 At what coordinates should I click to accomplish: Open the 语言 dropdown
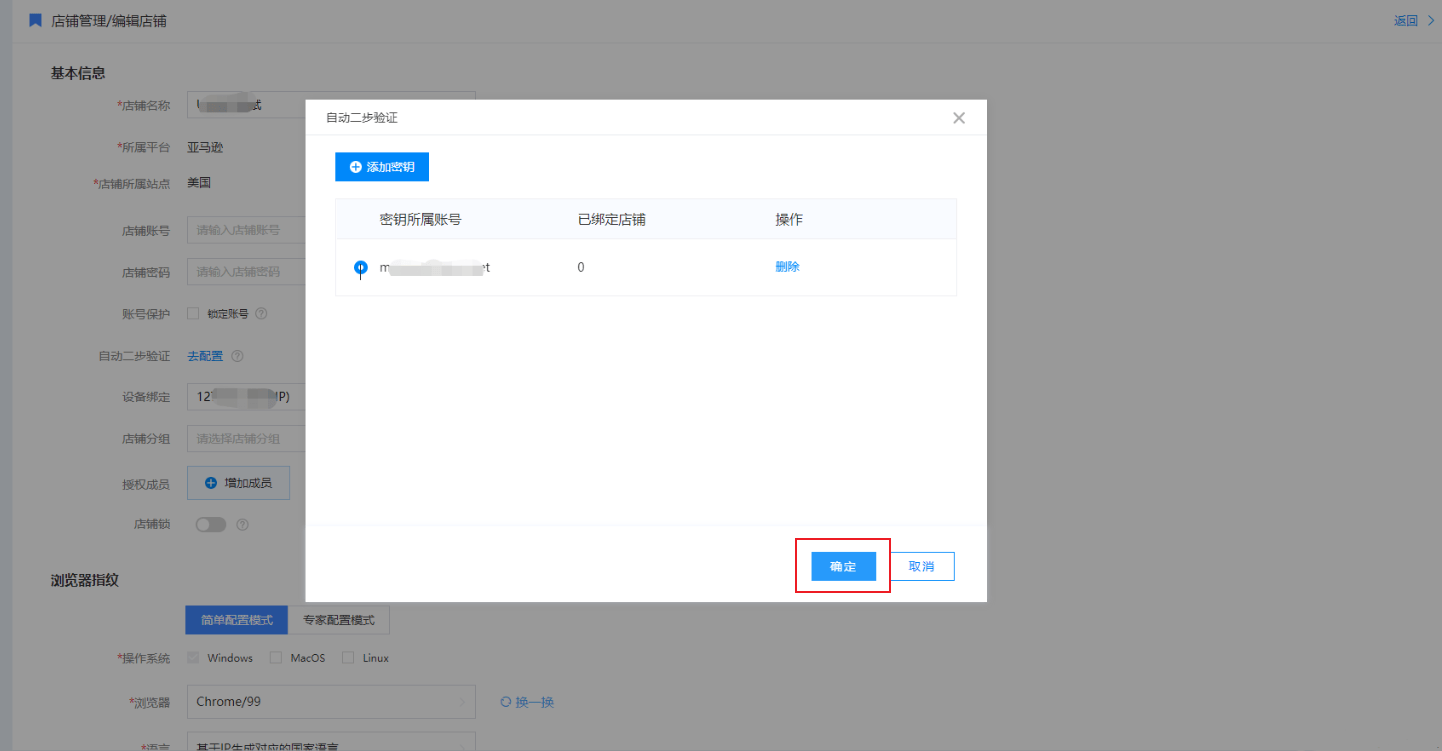click(331, 742)
